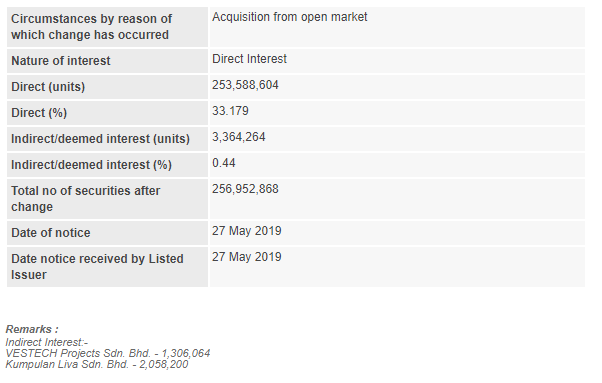Click 'Indirect/deemed interest (%)' label
This screenshot has width=602, height=383.
pyautogui.click(x=91, y=165)
